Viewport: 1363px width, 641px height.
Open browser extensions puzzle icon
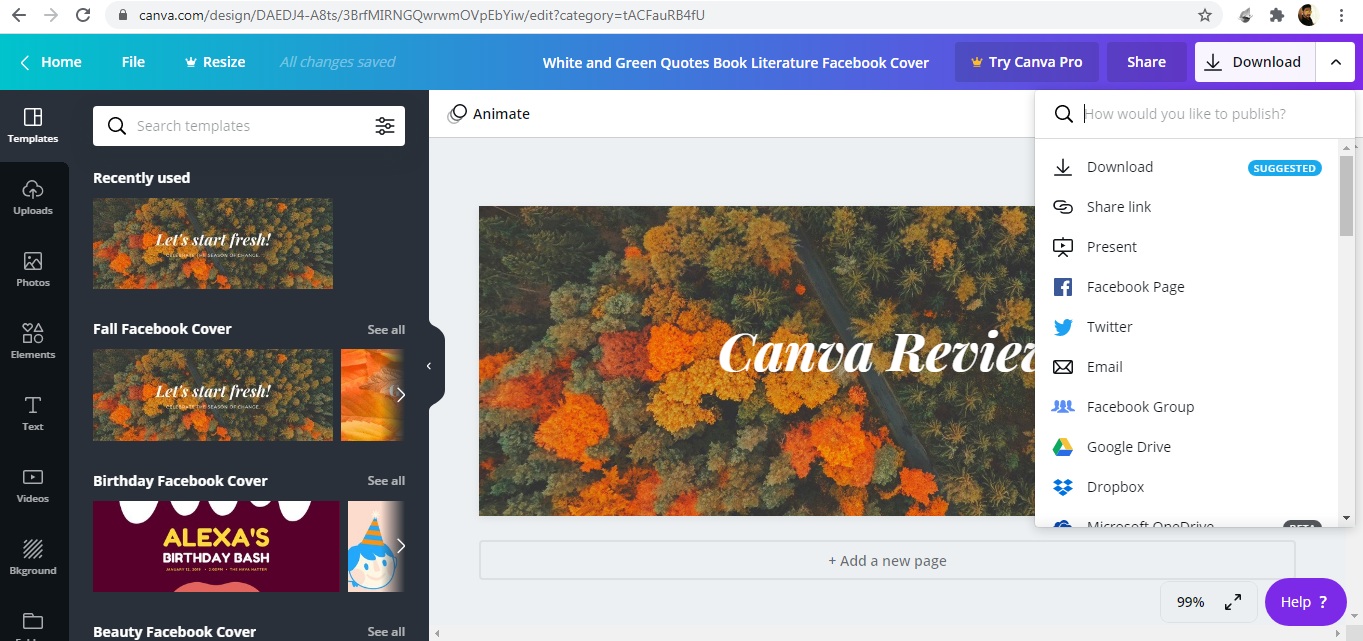point(1277,15)
